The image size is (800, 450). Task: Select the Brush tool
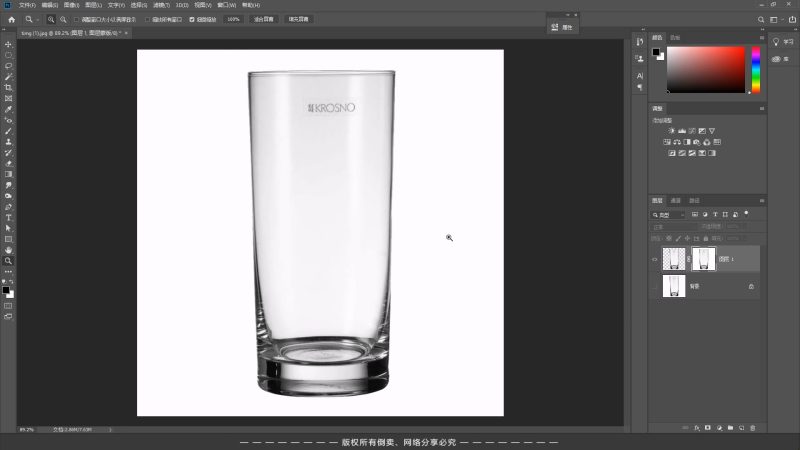9,131
